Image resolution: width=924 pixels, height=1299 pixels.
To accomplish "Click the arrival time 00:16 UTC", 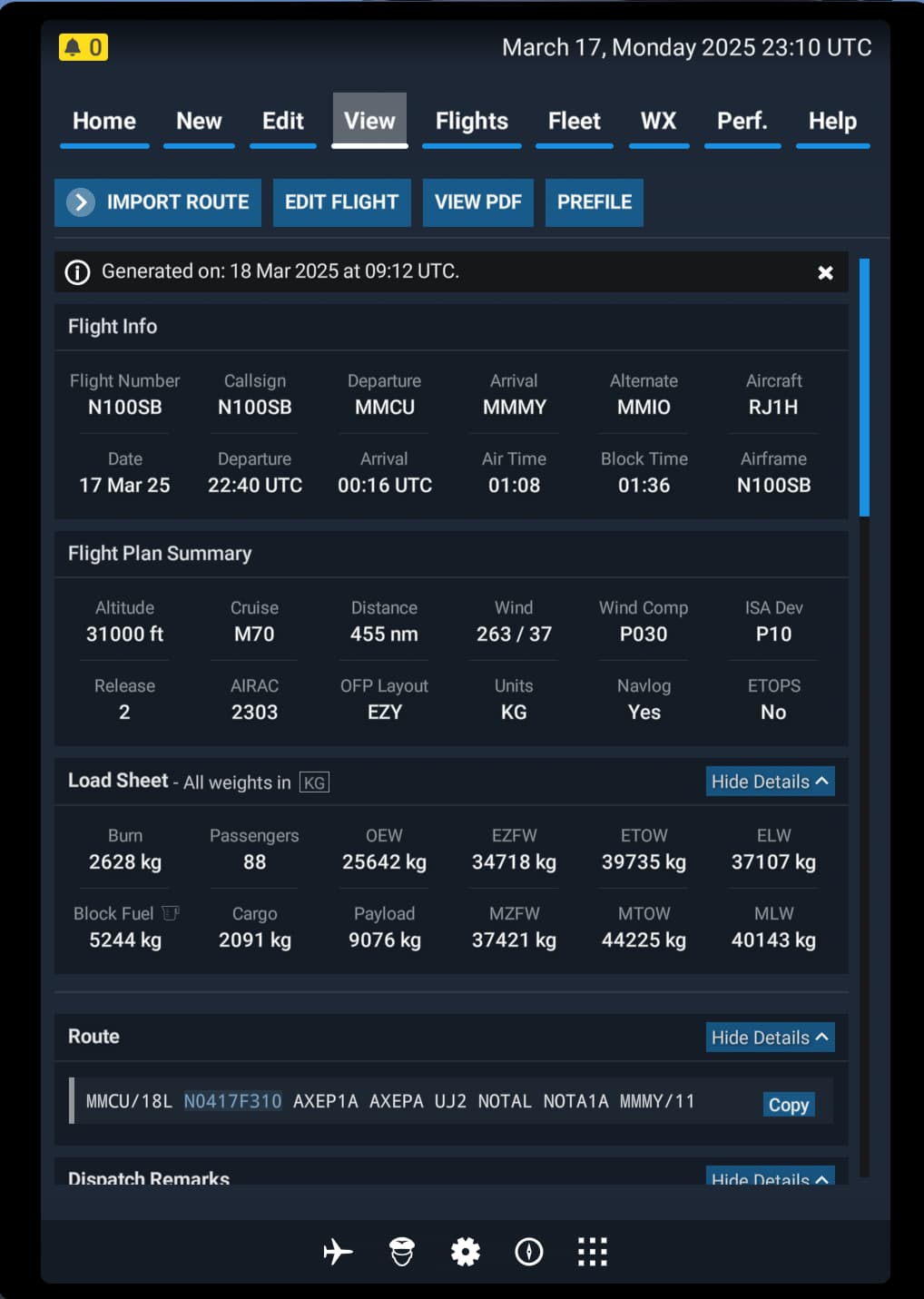I will [385, 486].
